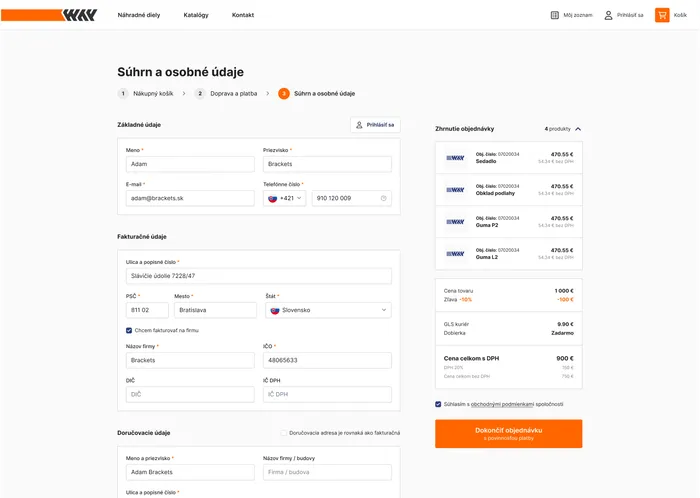
Task: Toggle Chcem fakturovať na firmu checkbox
Action: [129, 330]
